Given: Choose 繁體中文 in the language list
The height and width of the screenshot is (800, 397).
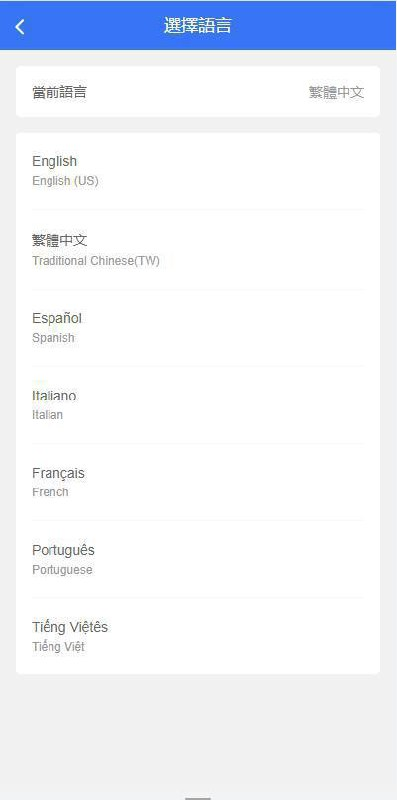Looking at the screenshot, I should tap(198, 250).
